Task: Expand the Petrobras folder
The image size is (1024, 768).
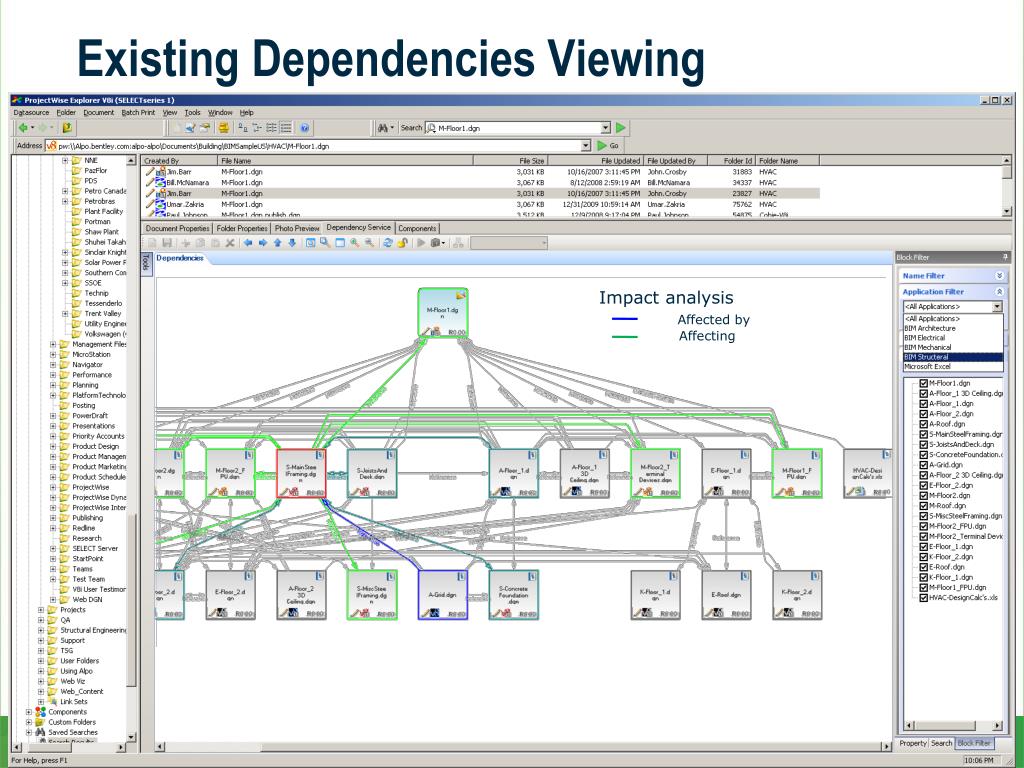Action: (x=65, y=201)
